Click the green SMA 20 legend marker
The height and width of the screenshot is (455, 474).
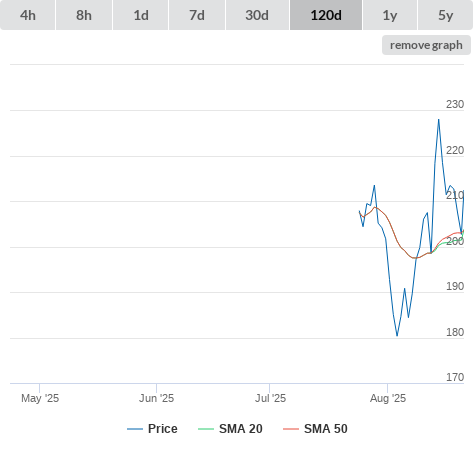(206, 429)
